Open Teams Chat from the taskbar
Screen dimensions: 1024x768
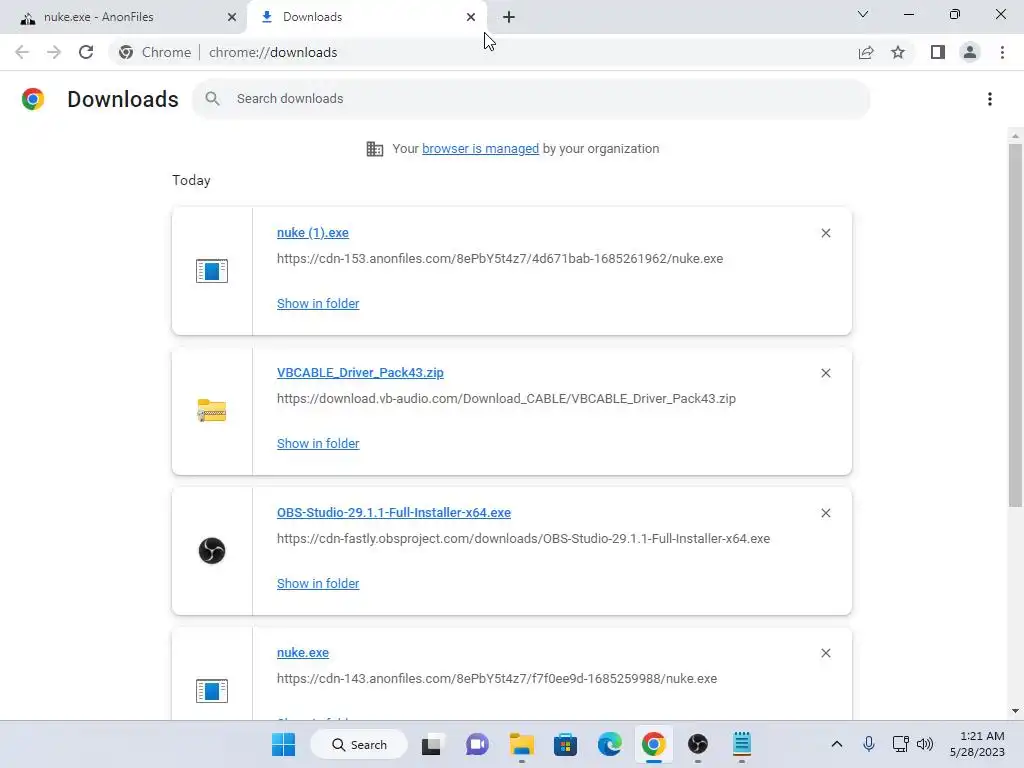pos(477,744)
